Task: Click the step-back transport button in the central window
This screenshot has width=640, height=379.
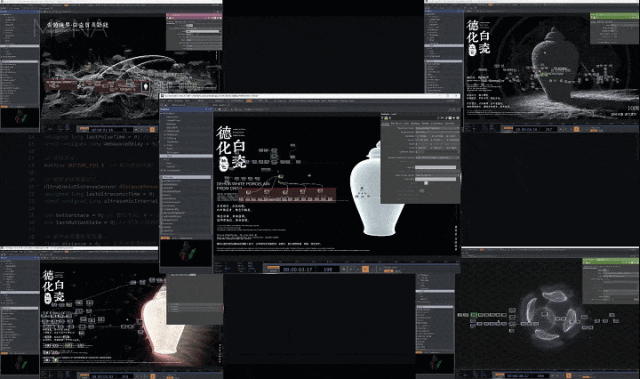Action: [351, 269]
